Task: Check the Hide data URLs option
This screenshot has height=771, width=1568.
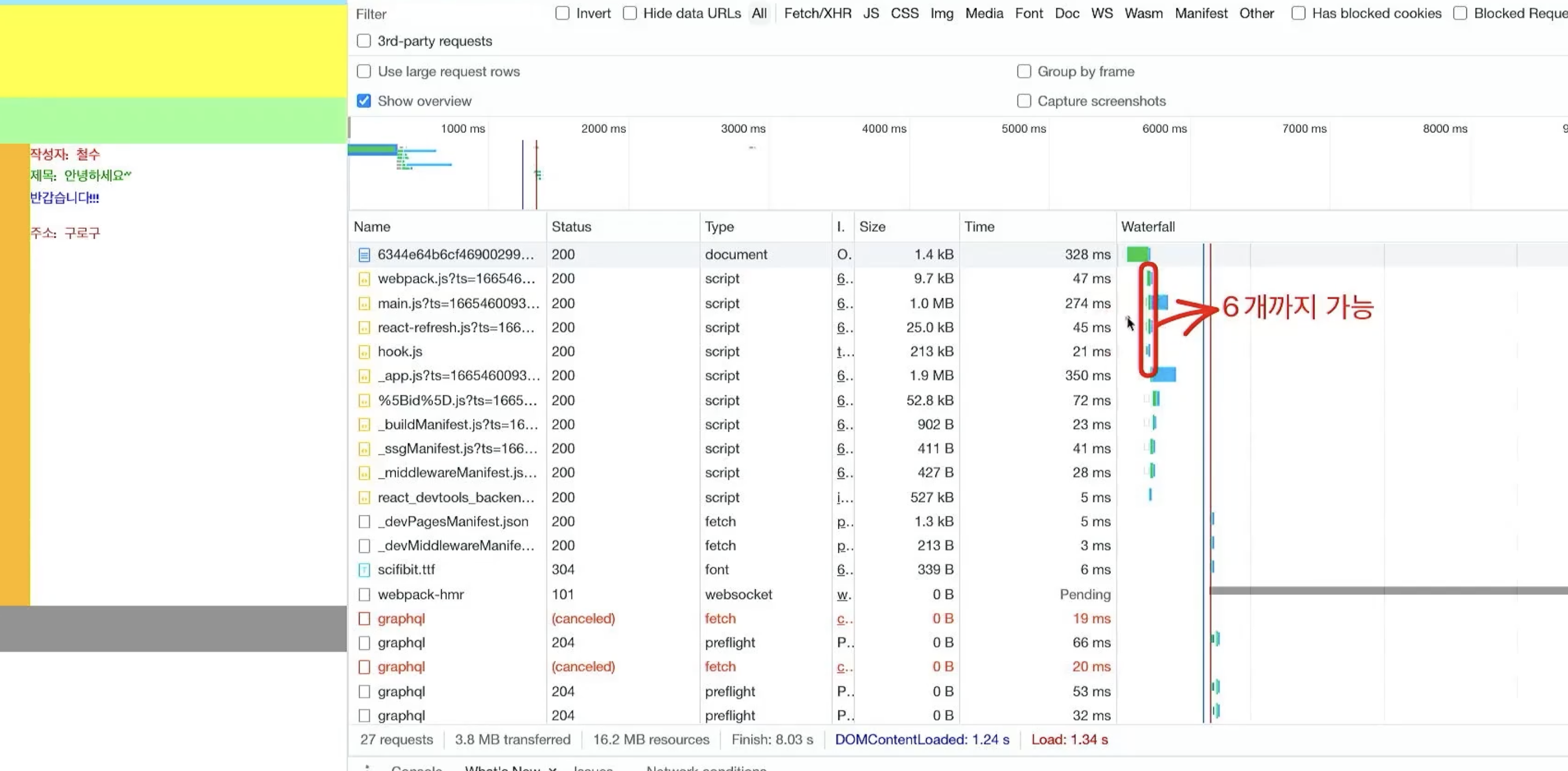Action: click(x=630, y=13)
